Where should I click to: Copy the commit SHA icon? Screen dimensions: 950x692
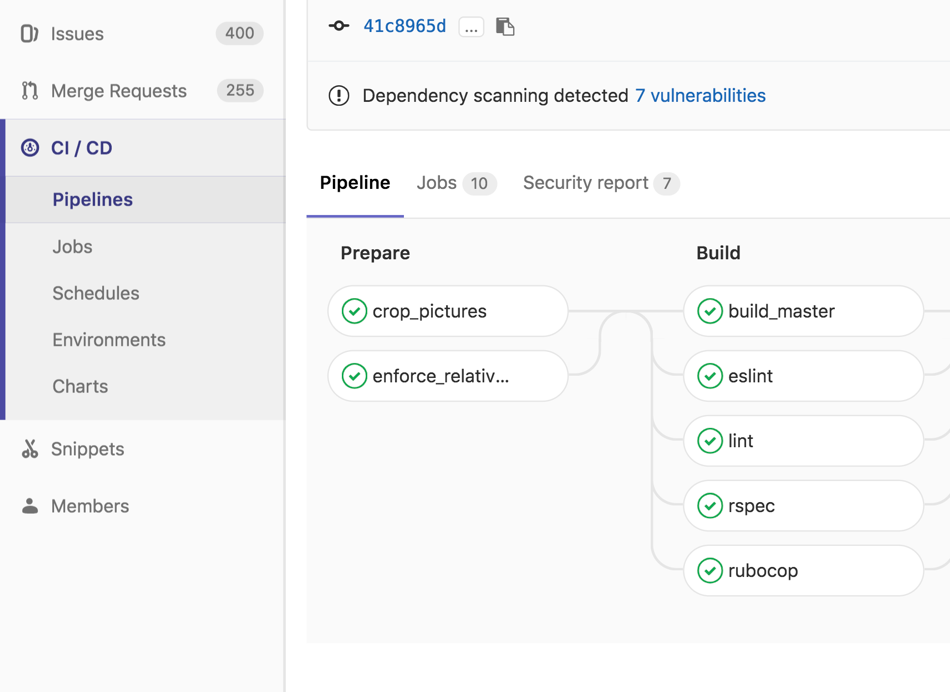[x=505, y=26]
